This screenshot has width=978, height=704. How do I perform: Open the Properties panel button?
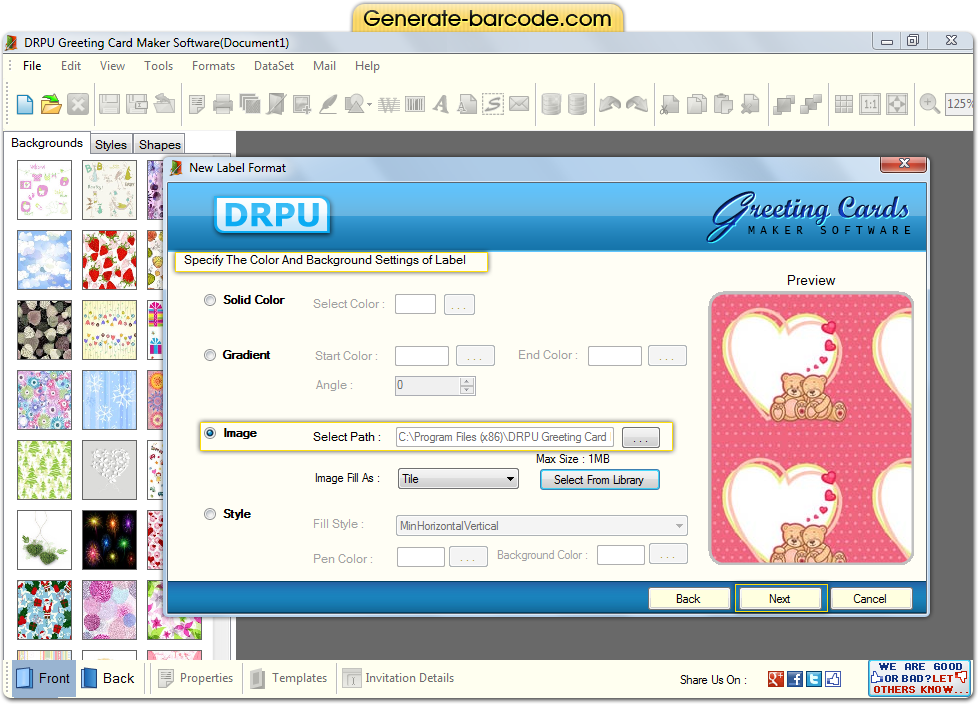pyautogui.click(x=196, y=678)
